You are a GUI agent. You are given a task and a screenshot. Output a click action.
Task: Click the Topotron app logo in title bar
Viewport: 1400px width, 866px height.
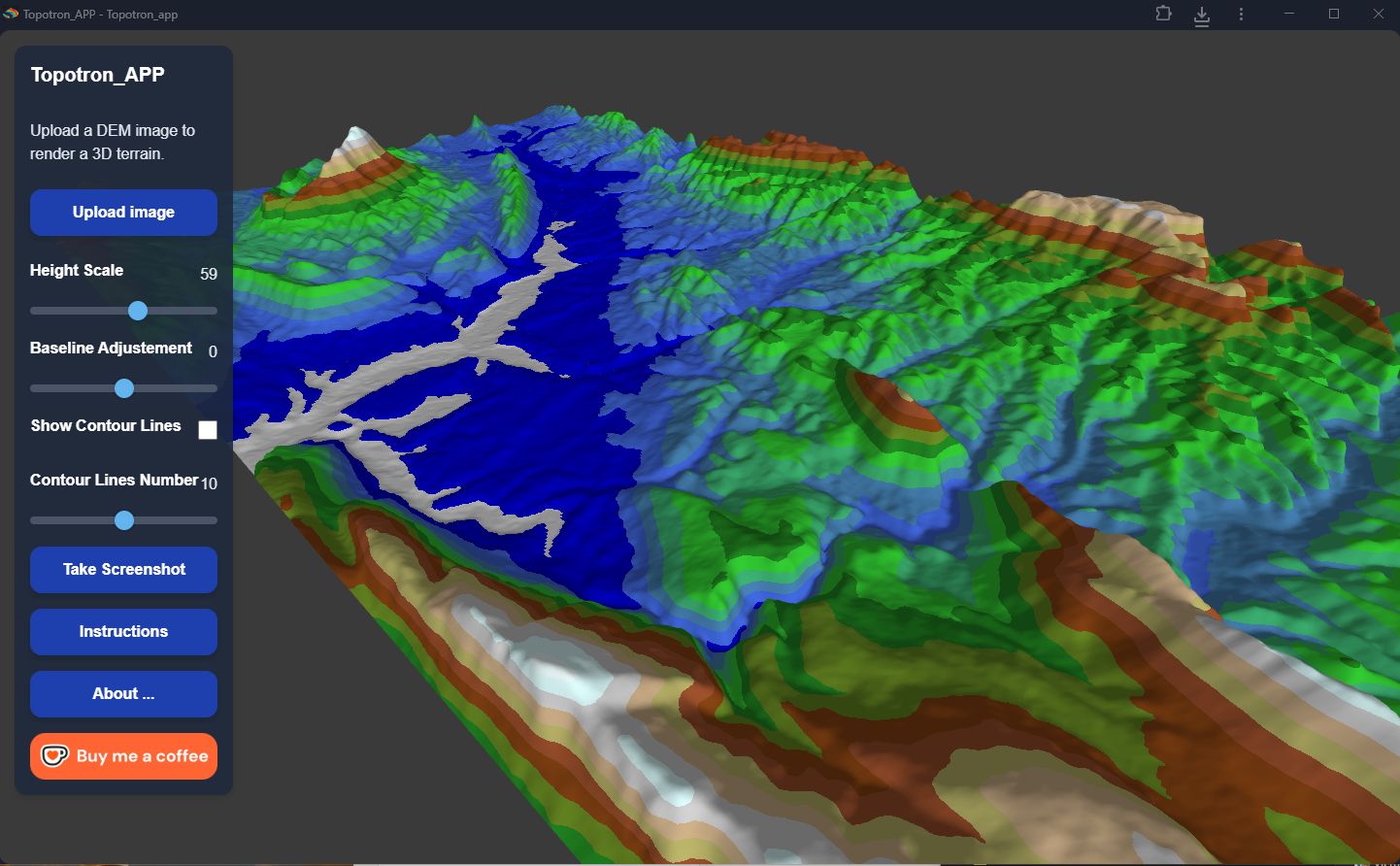[11, 14]
